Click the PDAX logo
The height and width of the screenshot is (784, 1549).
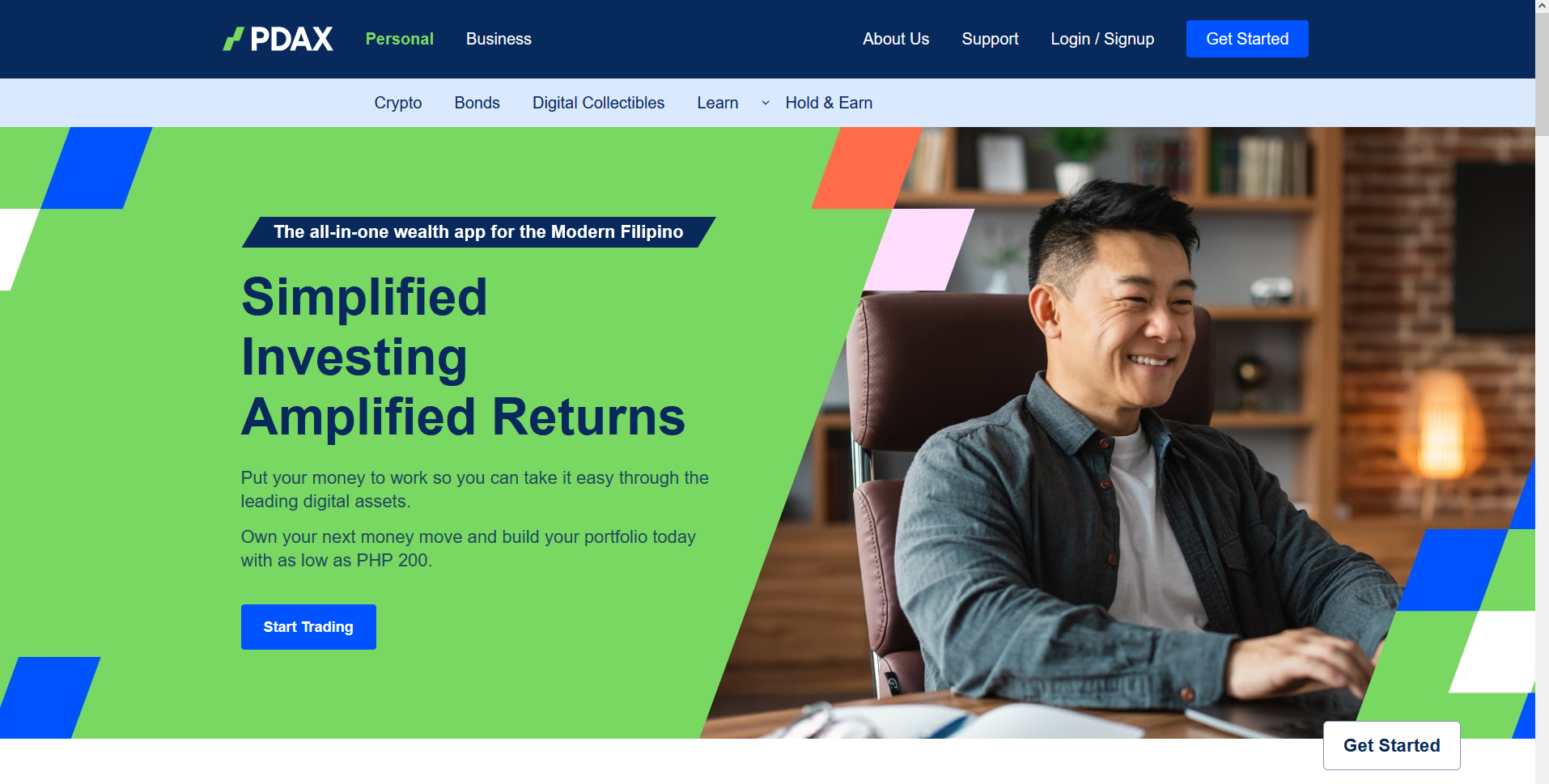pos(278,39)
